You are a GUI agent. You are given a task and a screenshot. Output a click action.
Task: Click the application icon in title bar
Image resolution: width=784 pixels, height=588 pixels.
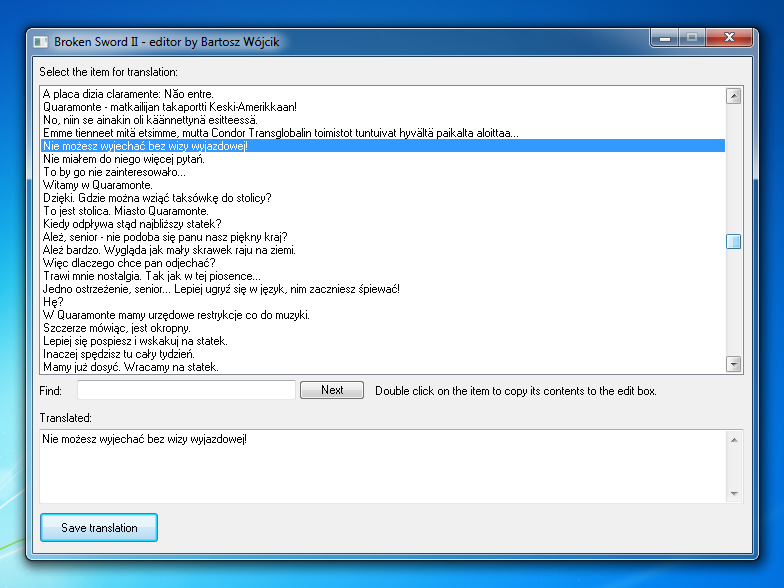[x=40, y=42]
